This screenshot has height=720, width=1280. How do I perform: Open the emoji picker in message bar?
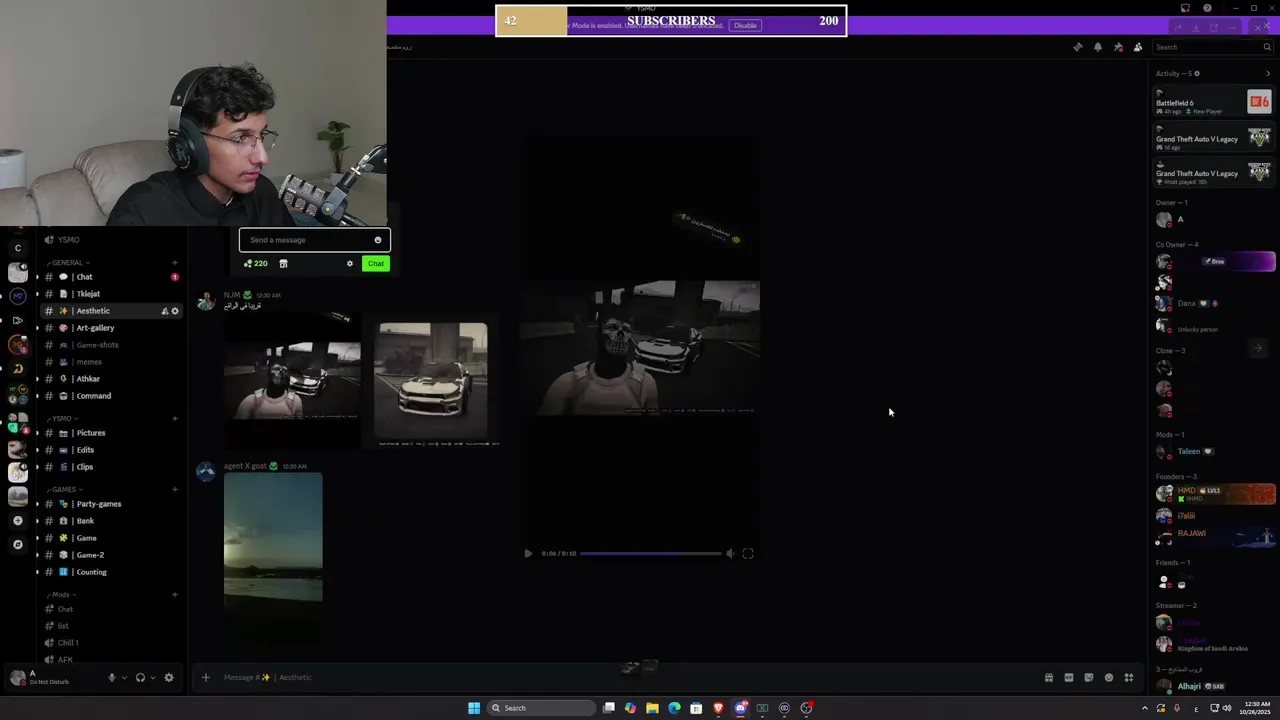(1109, 677)
